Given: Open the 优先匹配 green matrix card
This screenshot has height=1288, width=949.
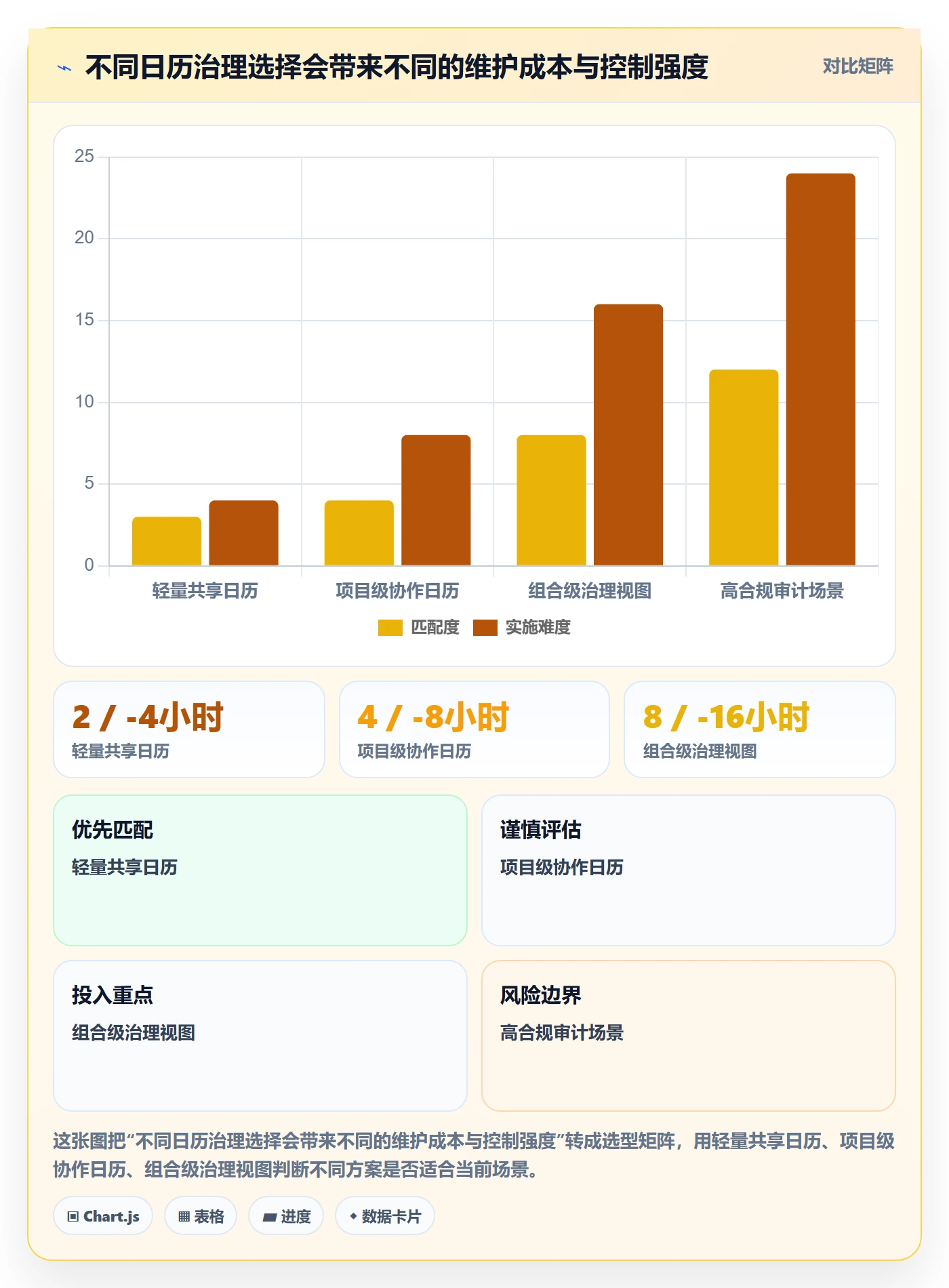Looking at the screenshot, I should point(260,870).
